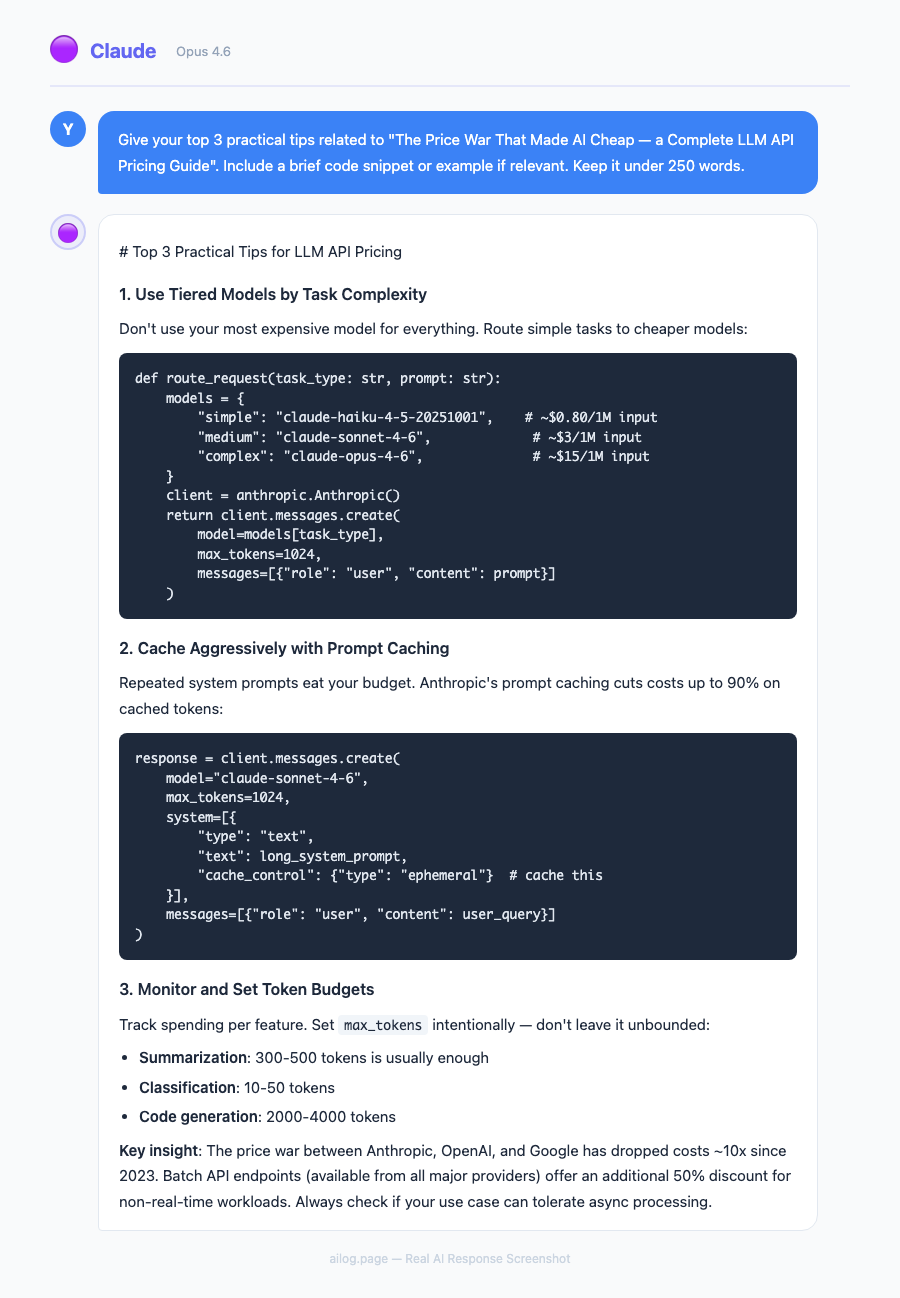Select the Opus 4.6 model label

click(x=203, y=51)
